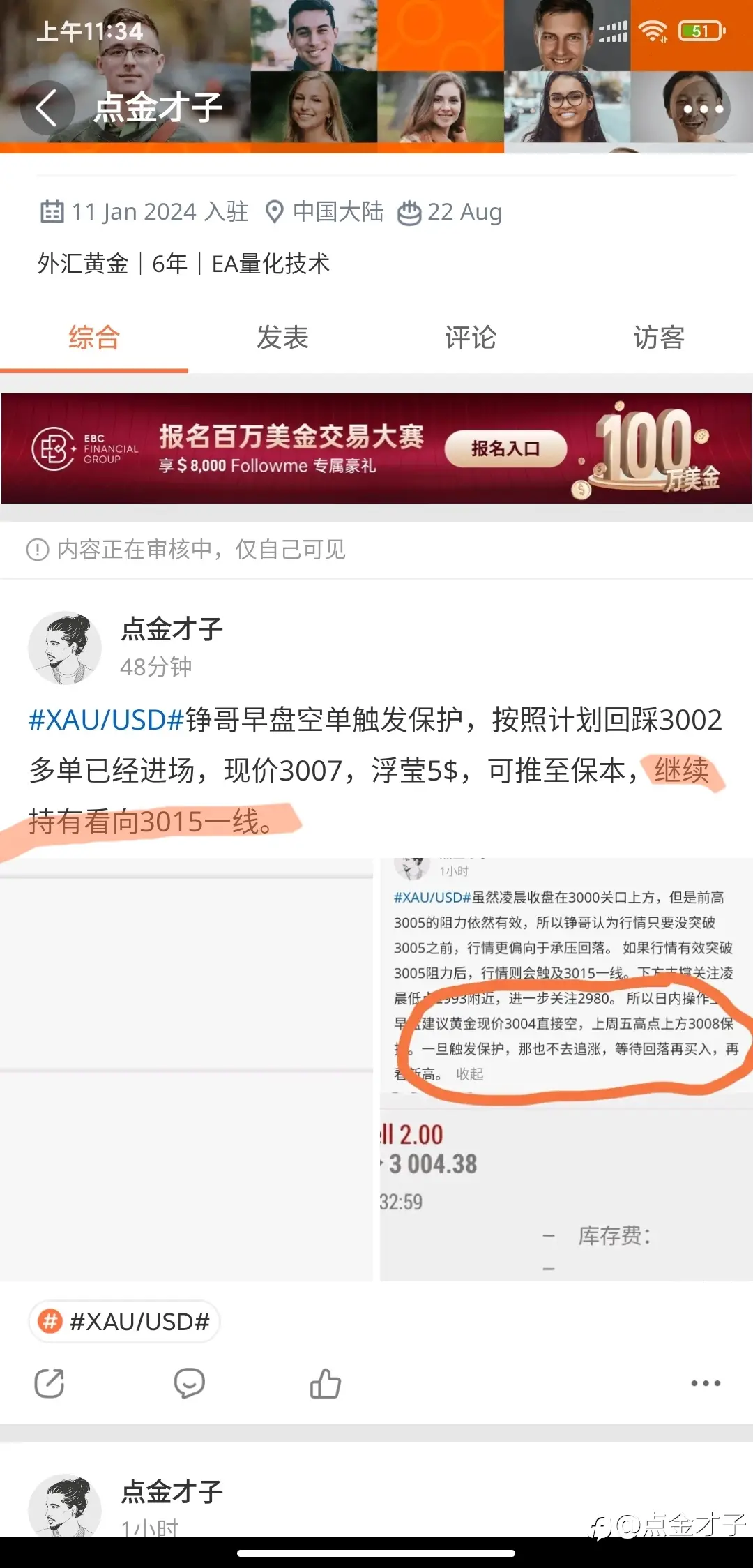This screenshot has height=1568, width=753.
Task: Tap the back arrow beside 点金才子
Action: (47, 108)
